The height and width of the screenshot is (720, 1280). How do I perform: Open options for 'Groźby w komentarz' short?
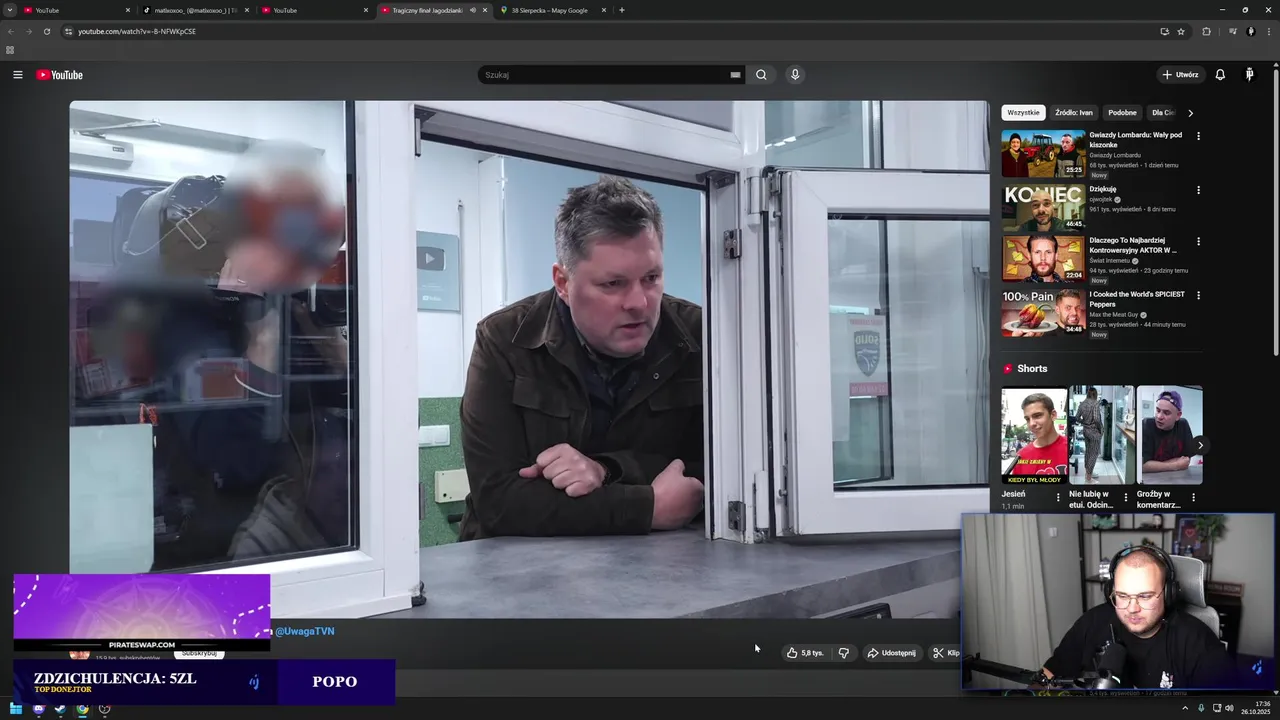click(x=1193, y=497)
